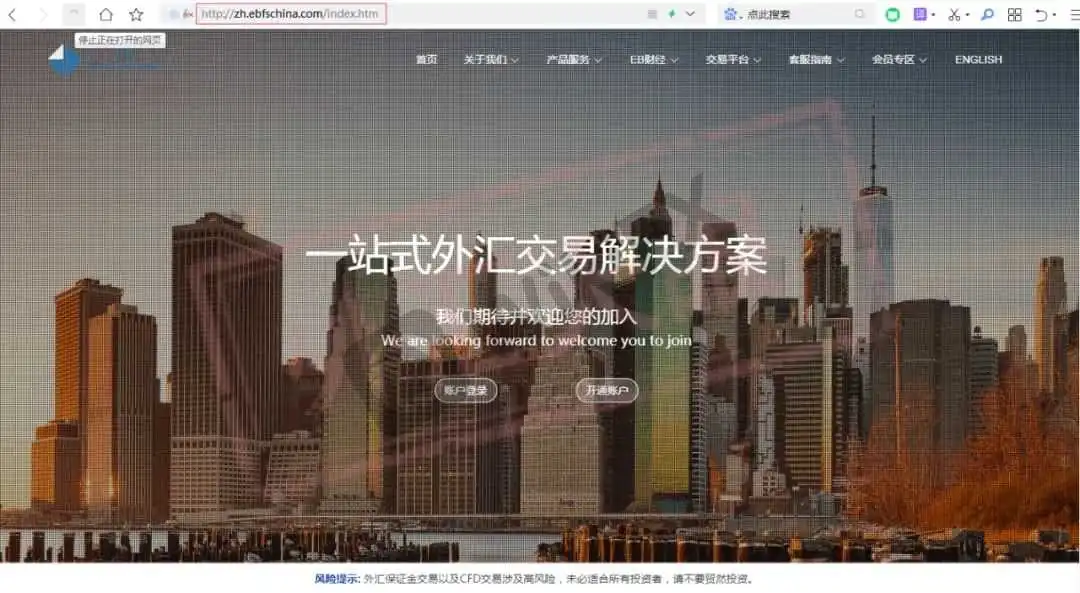Go to the browser home page

tap(105, 14)
